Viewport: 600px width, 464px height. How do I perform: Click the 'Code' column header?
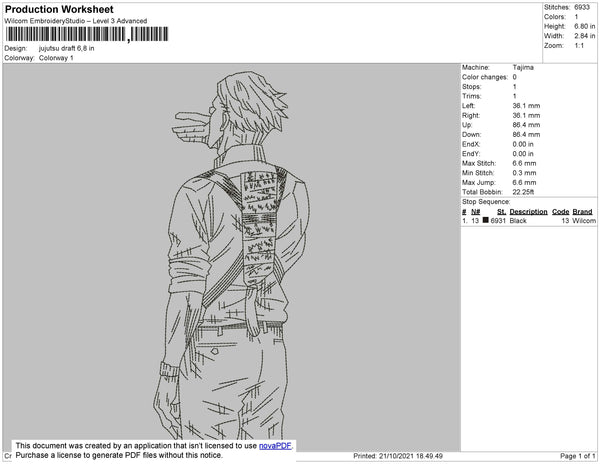561,212
